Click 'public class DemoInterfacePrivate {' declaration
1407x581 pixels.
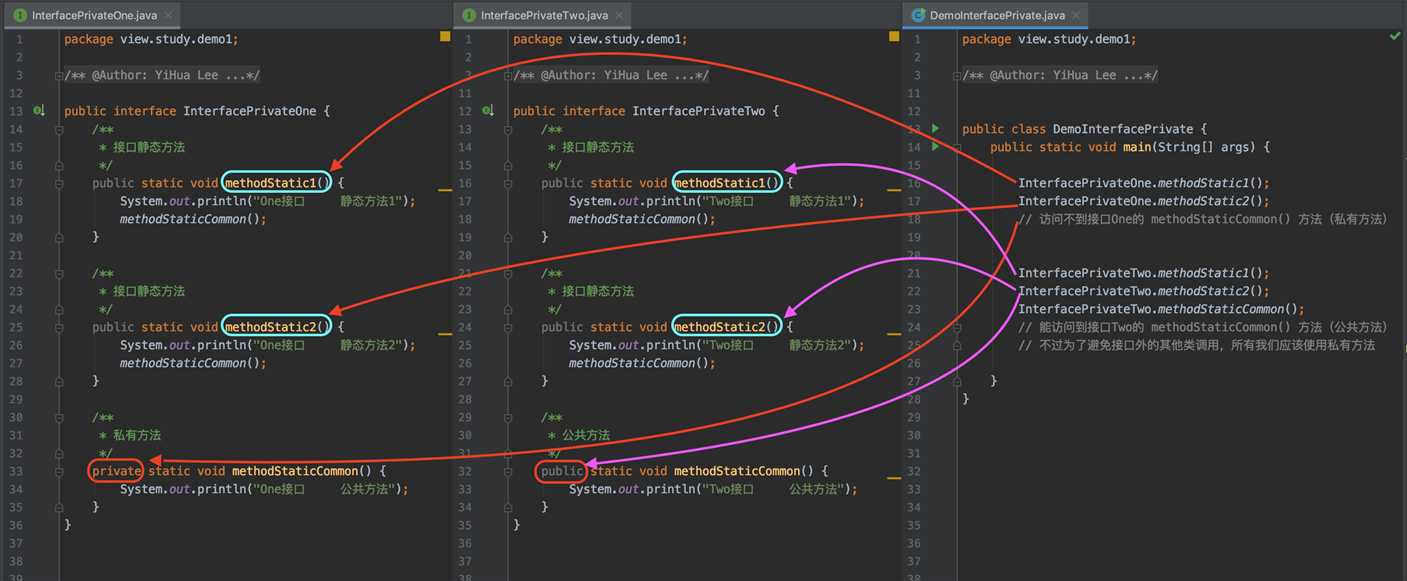[1085, 129]
